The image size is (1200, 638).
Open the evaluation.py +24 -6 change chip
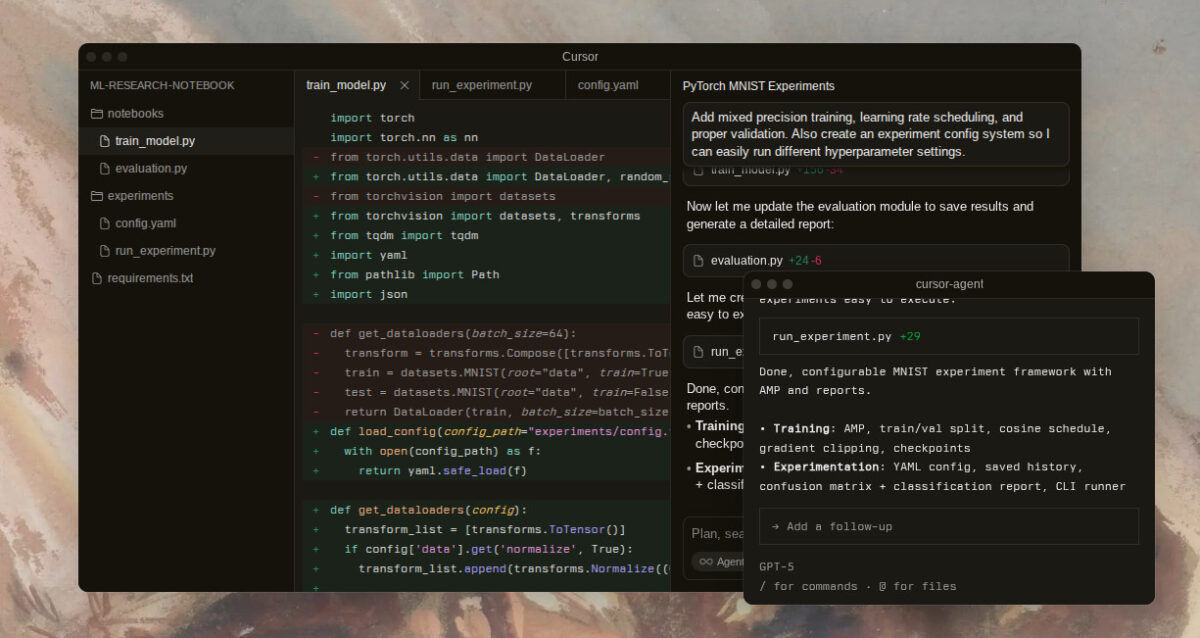point(876,261)
